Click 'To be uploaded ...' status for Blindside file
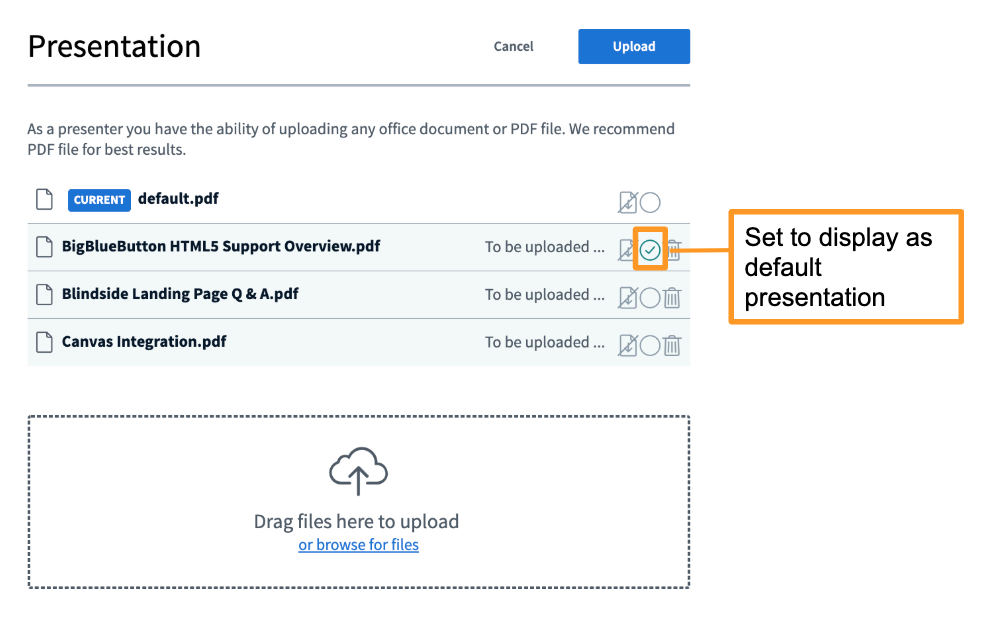Viewport: 988px width, 621px height. pyautogui.click(x=545, y=295)
